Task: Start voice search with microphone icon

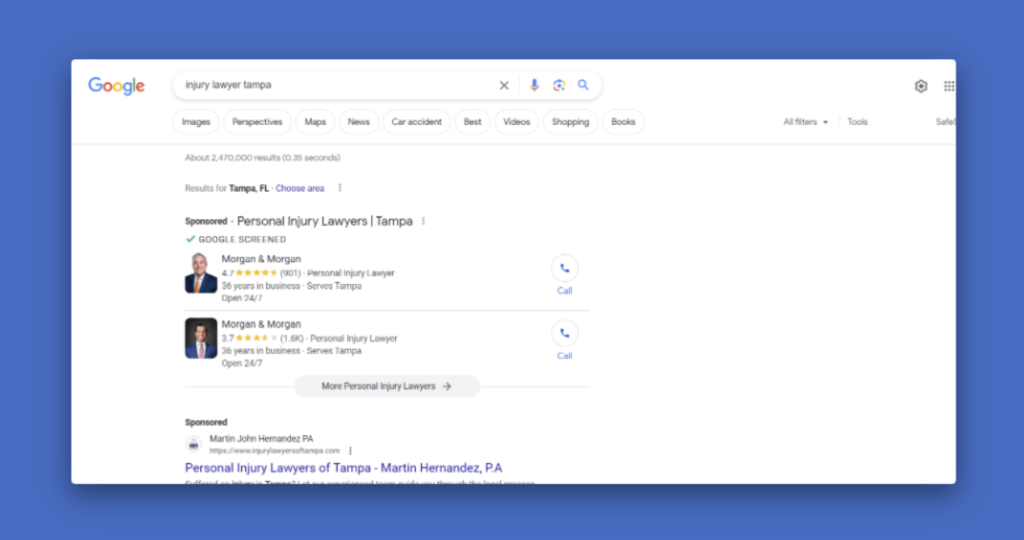Action: tap(534, 85)
